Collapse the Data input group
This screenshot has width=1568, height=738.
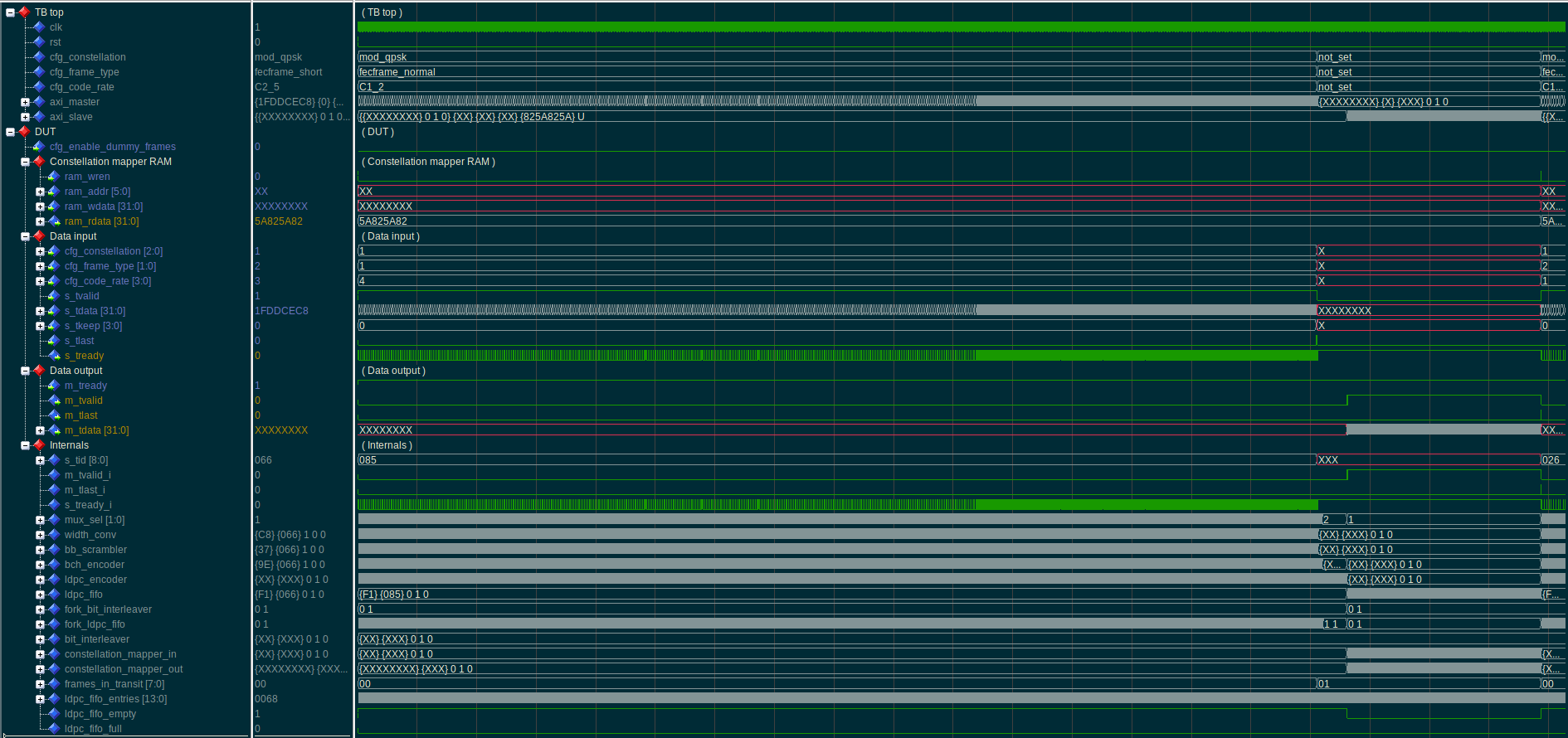coord(25,236)
